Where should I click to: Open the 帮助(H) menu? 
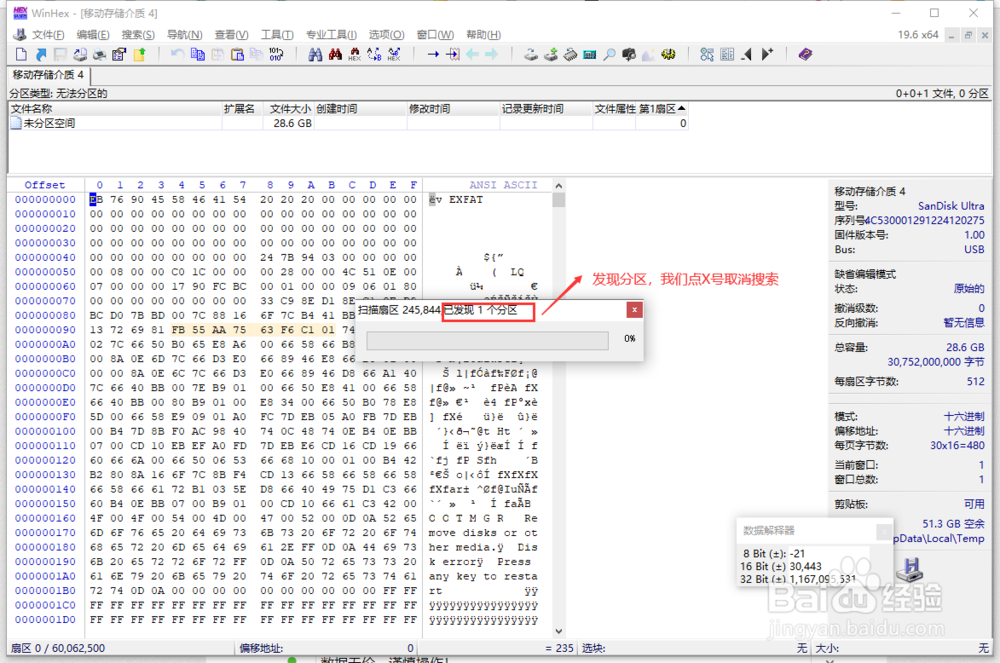point(483,34)
